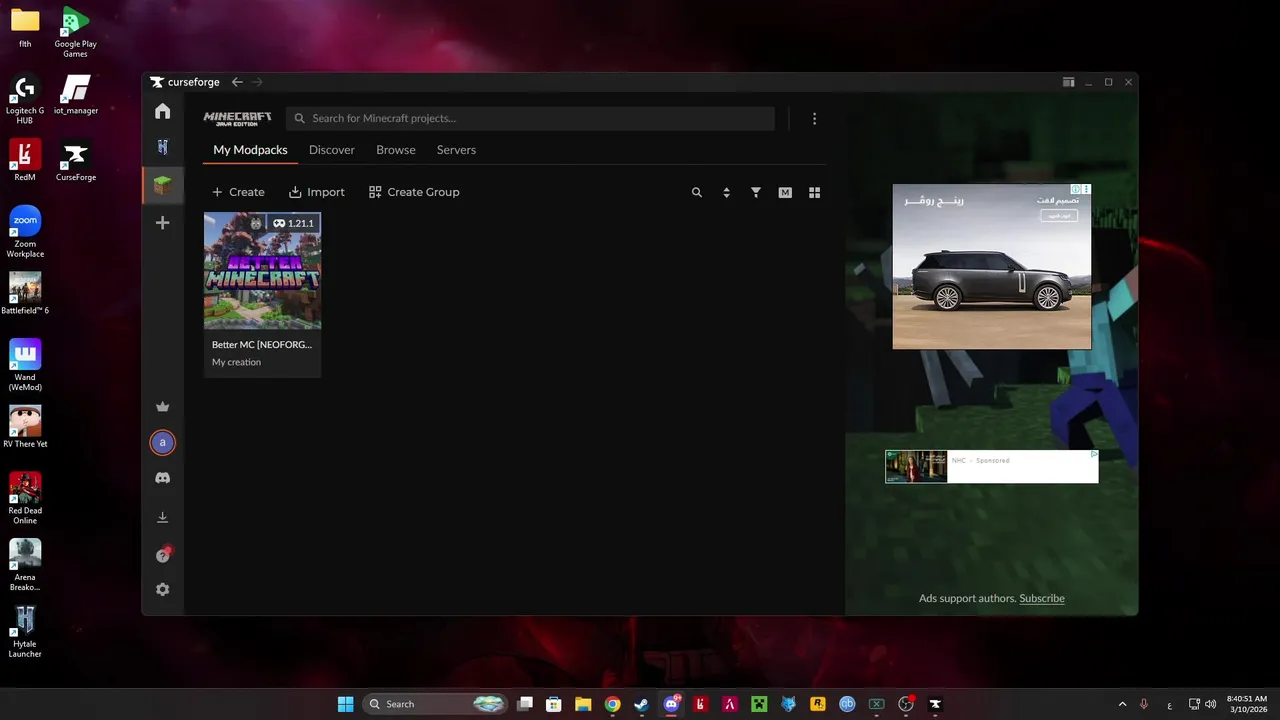Open Discord from taskbar

[671, 704]
